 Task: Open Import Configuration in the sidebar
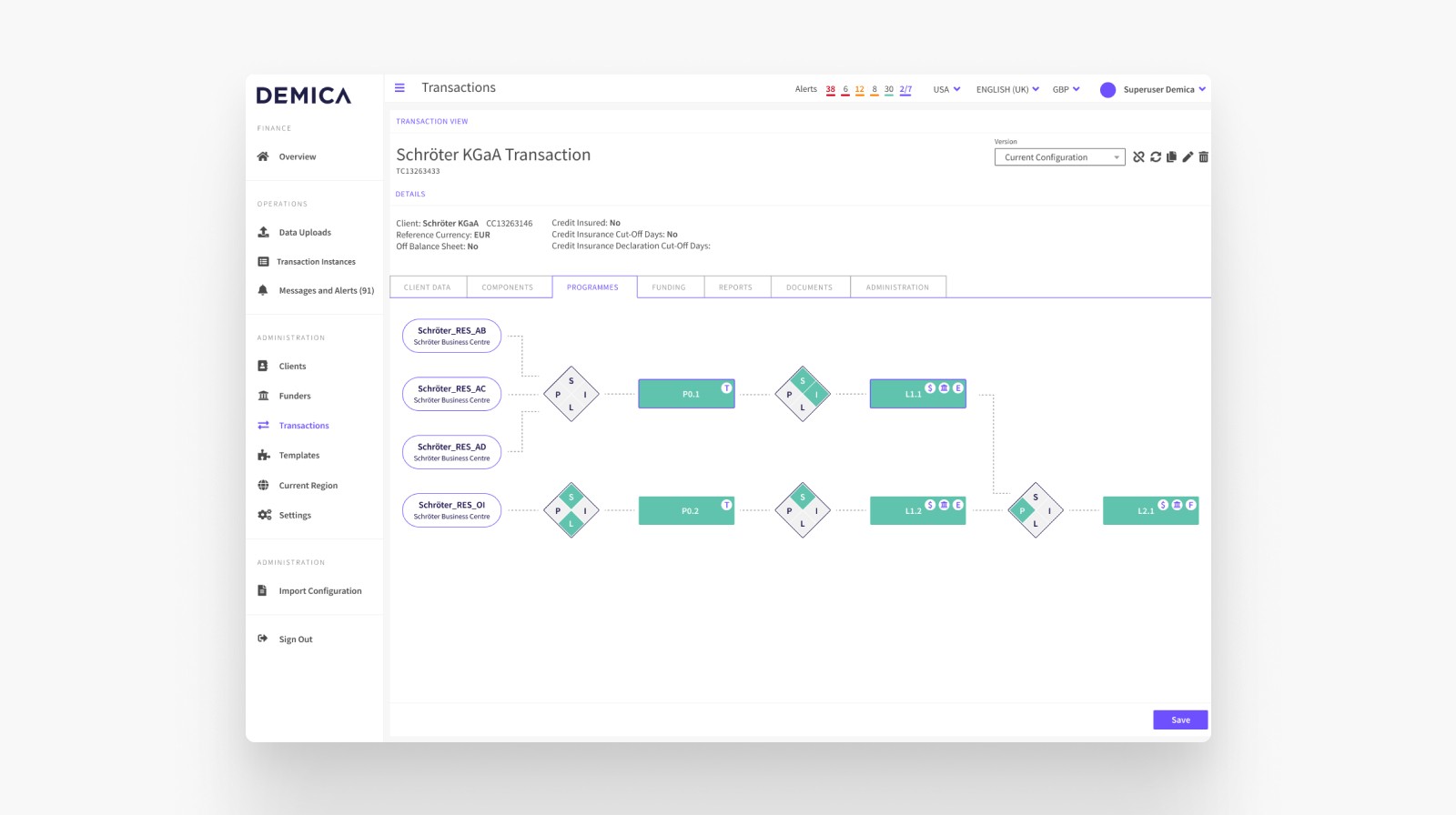coord(319,591)
